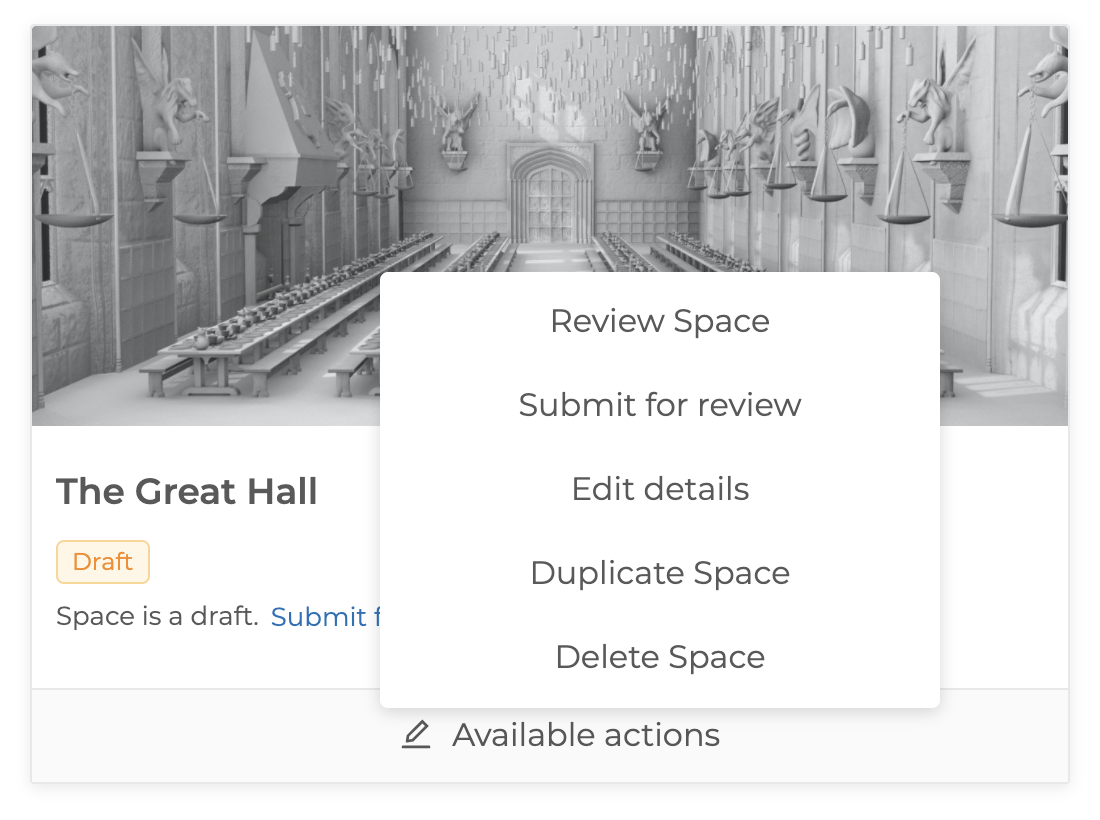Select Duplicate Space menu entry
This screenshot has height=820, width=1100.
coord(659,573)
